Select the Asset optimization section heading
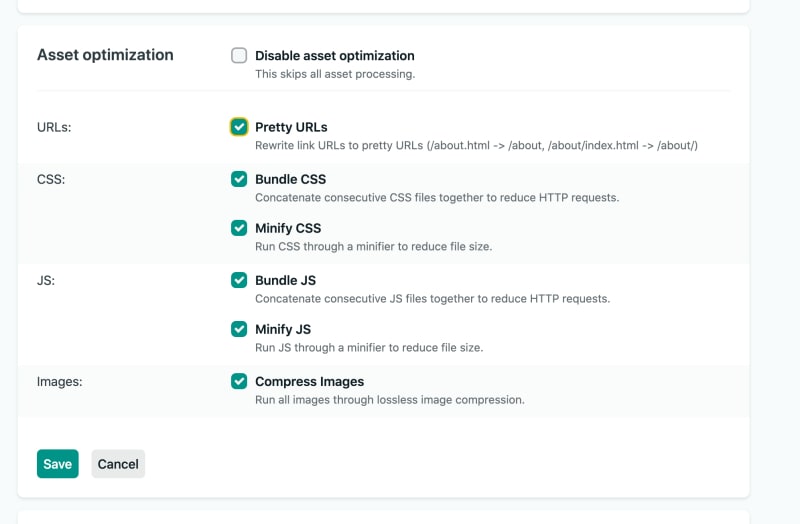 point(105,55)
